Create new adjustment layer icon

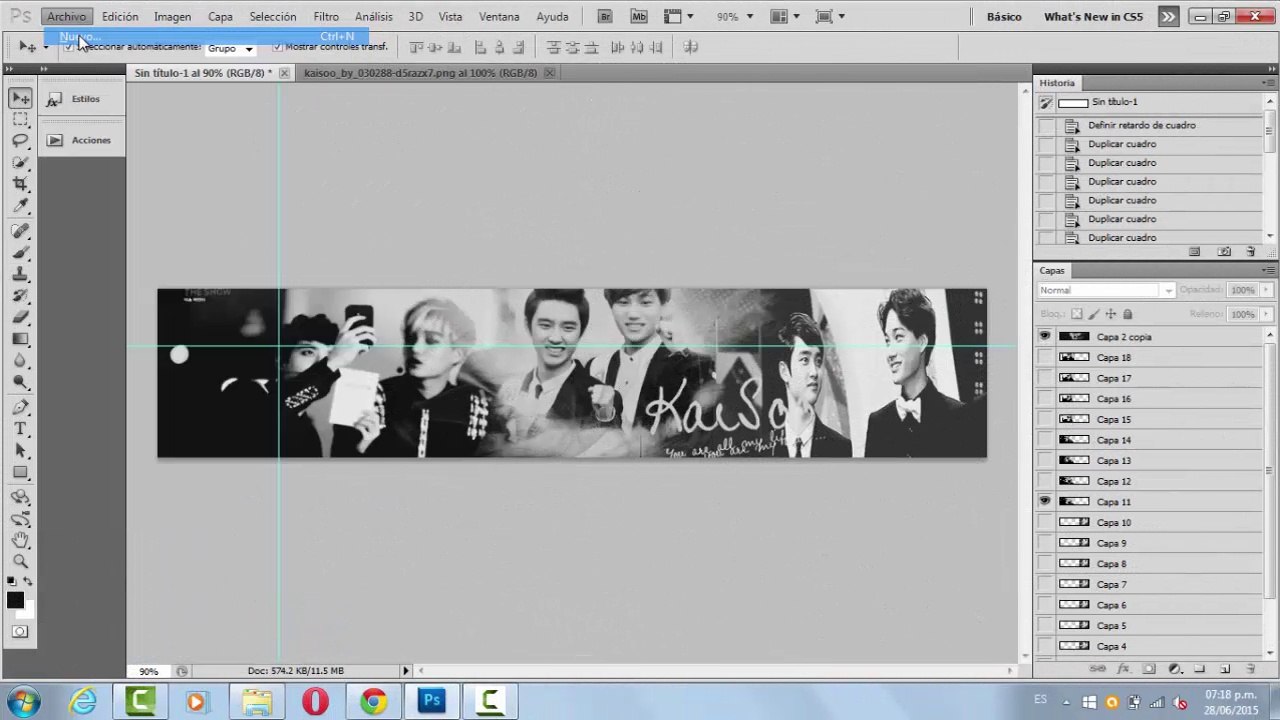point(1174,669)
